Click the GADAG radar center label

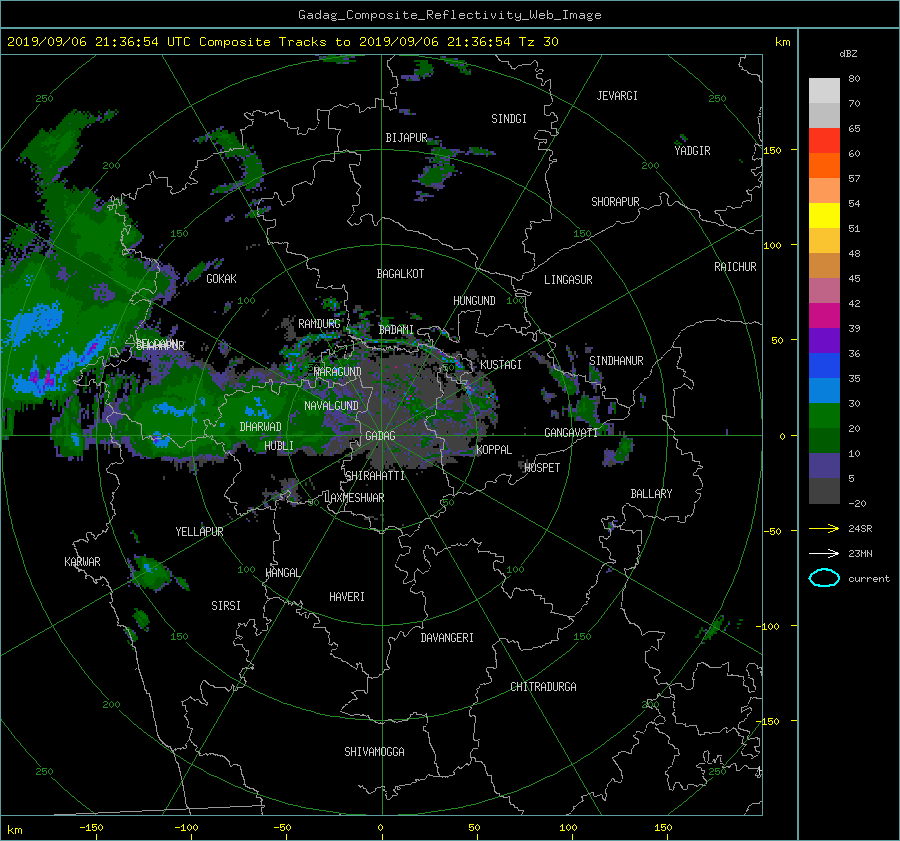pyautogui.click(x=381, y=436)
